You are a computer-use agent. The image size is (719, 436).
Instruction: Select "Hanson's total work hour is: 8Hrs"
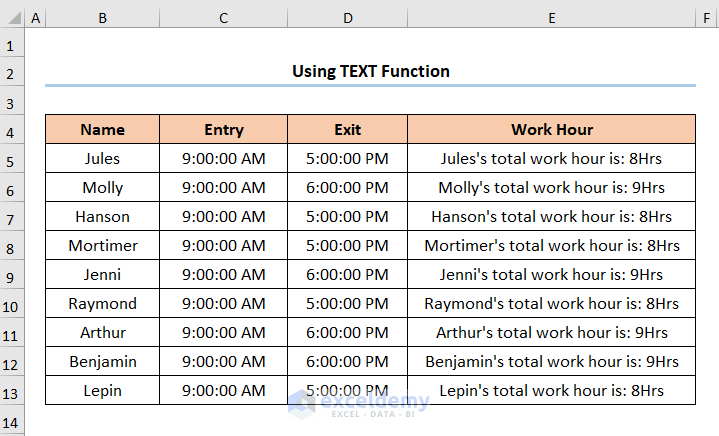[x=552, y=216]
